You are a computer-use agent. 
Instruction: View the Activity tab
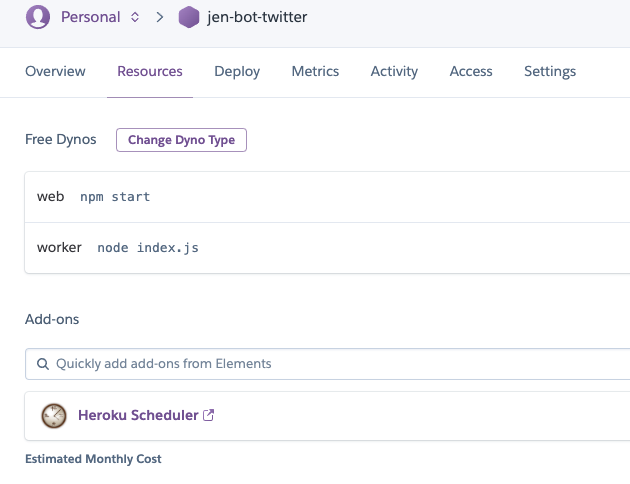(394, 71)
